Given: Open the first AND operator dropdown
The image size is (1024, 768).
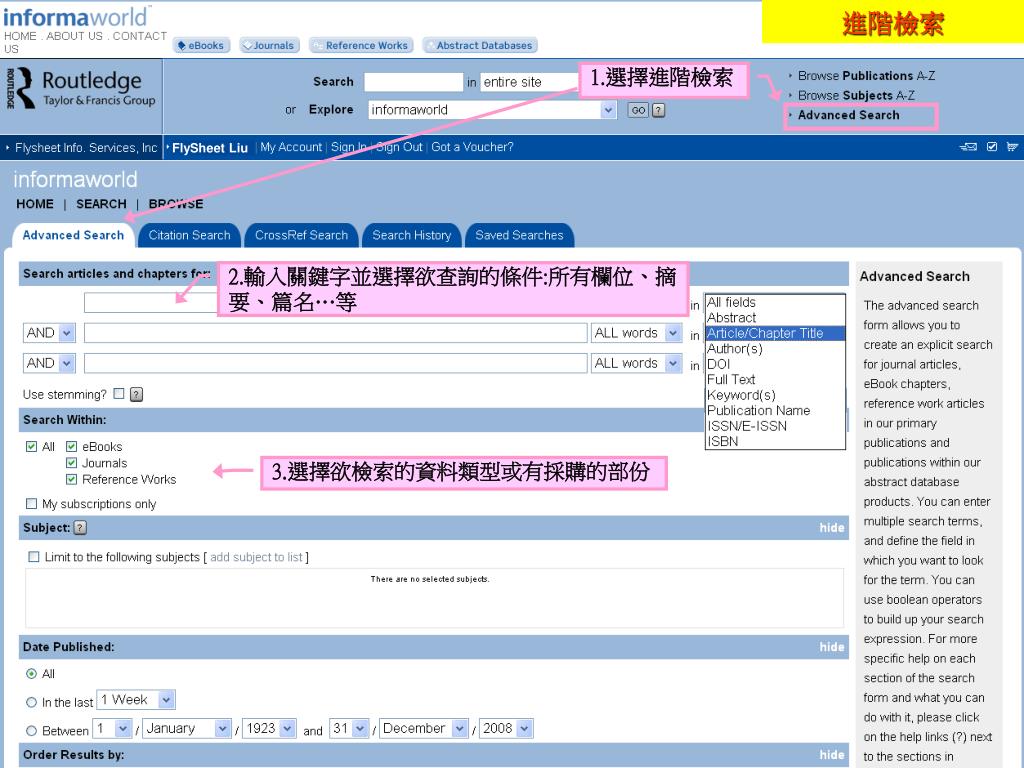Looking at the screenshot, I should pos(50,333).
